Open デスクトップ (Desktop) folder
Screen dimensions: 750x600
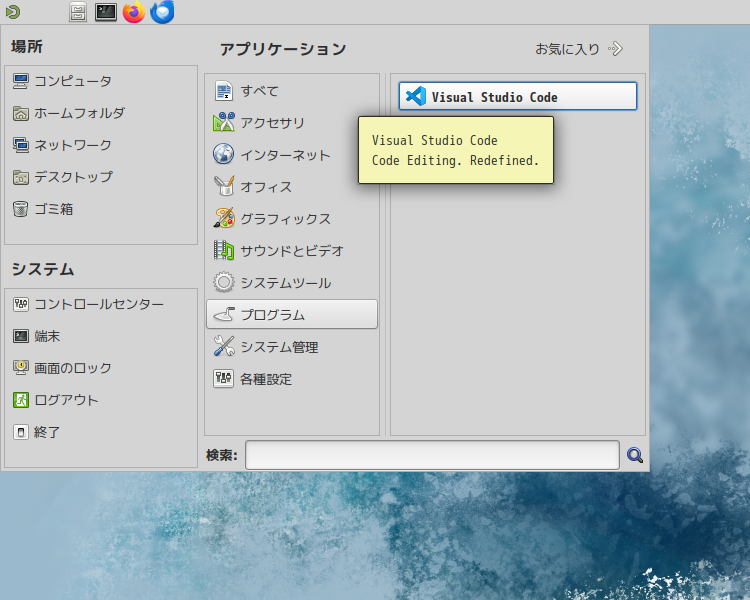101,177
